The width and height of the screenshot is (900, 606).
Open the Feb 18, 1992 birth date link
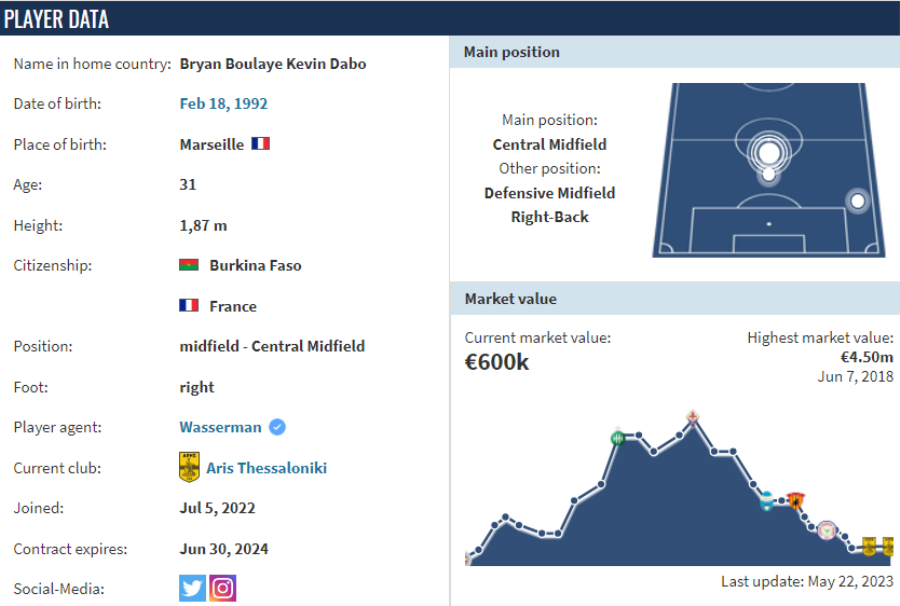(x=224, y=104)
